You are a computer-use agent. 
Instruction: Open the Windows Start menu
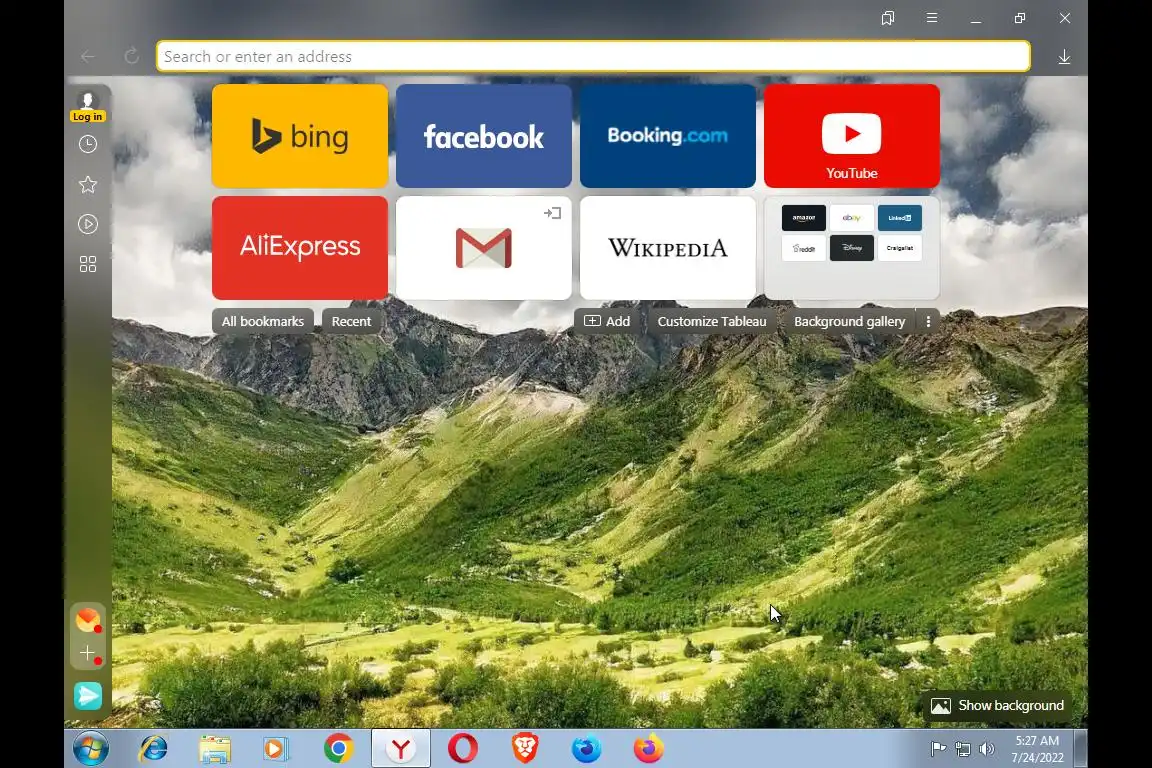point(91,749)
